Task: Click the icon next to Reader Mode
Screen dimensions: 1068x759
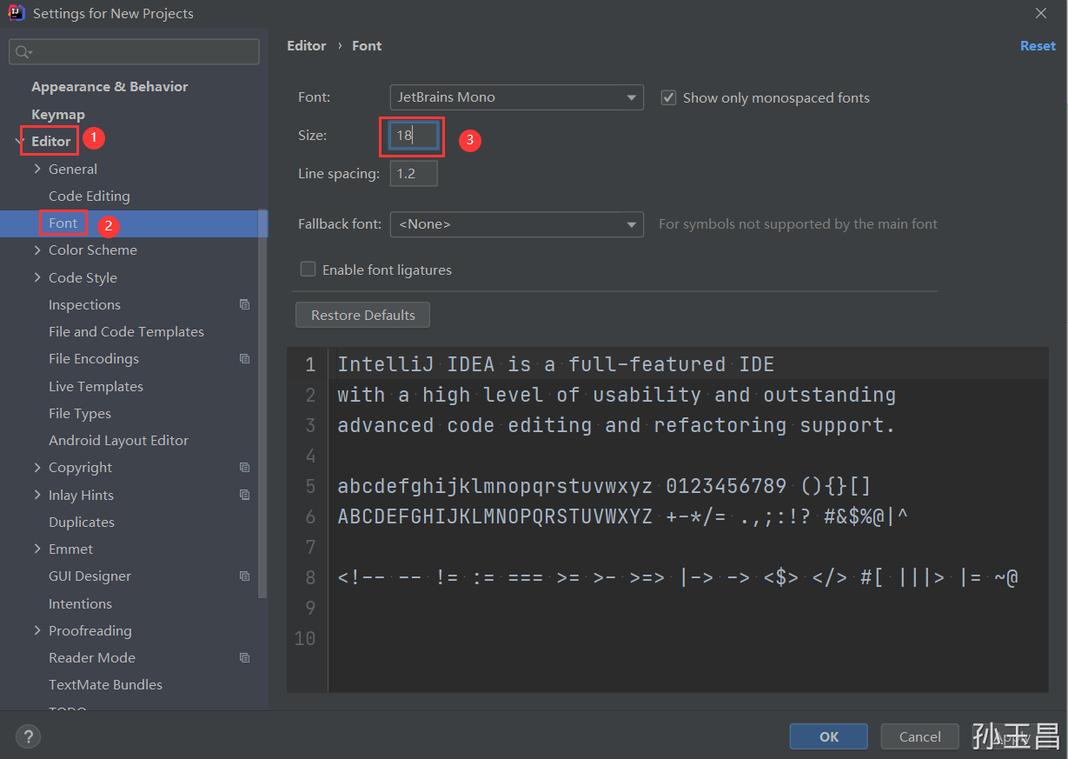Action: tap(244, 657)
